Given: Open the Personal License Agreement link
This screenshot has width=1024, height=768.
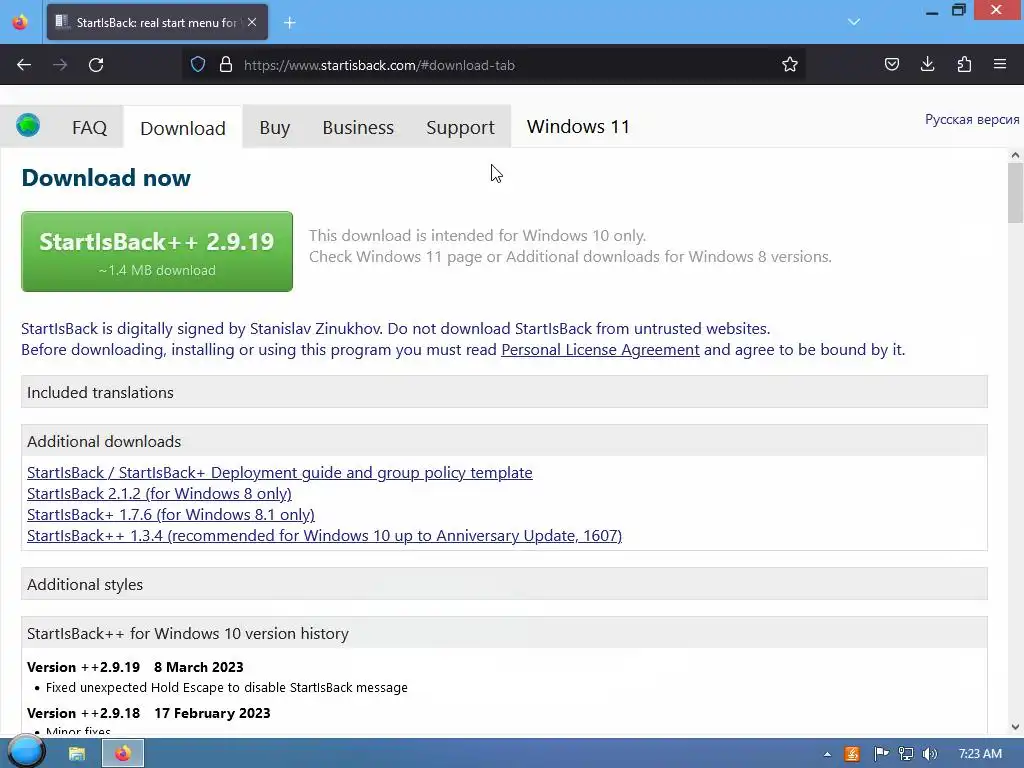Looking at the screenshot, I should point(600,350).
